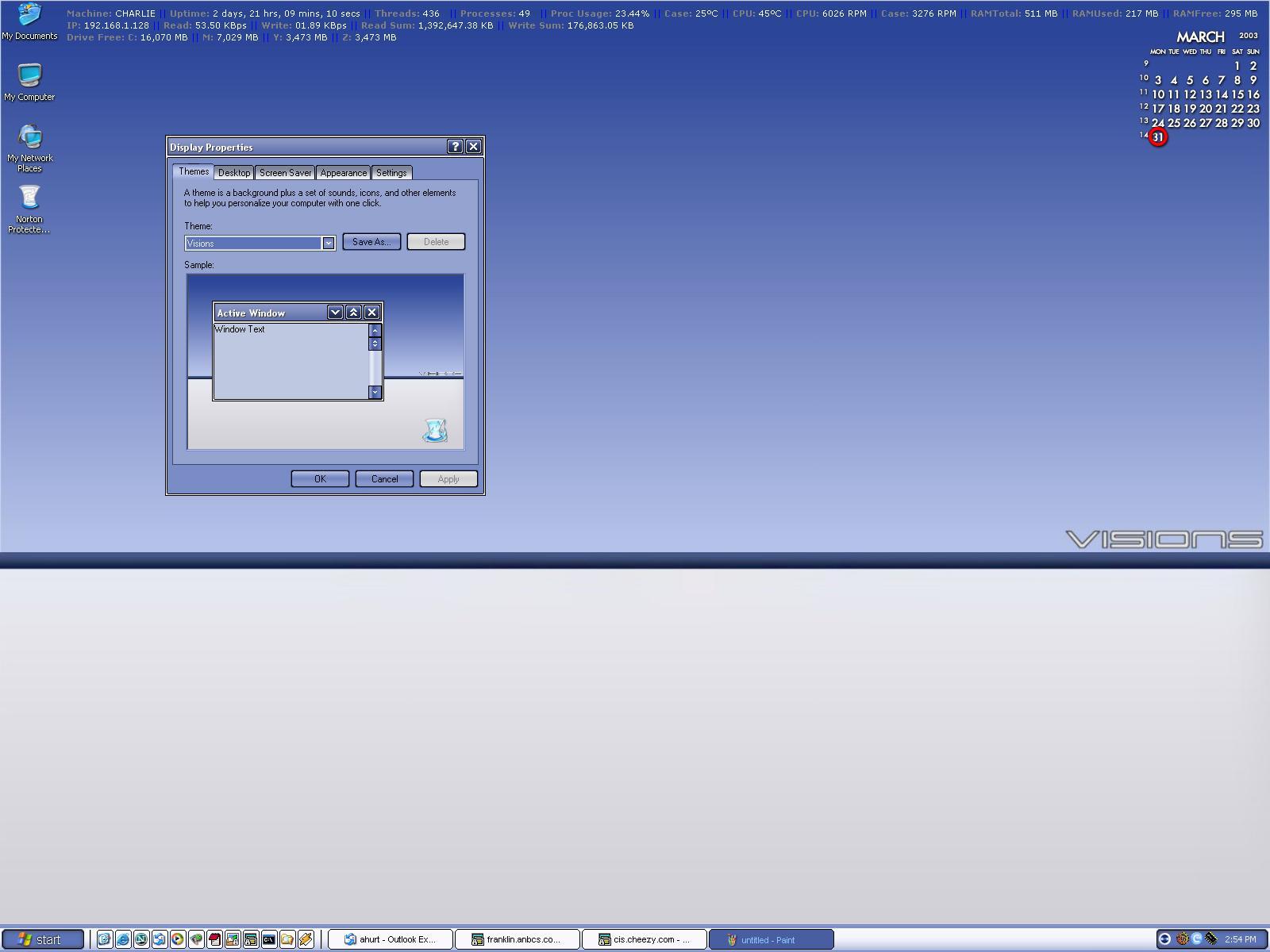Switch to the Settings tab
Viewport: 1270px width, 952px height.
tap(391, 173)
